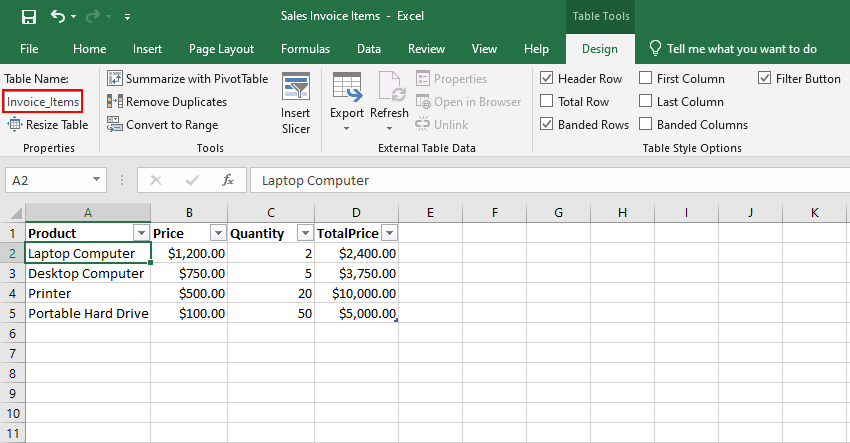Click the quantity cell showing 50

coord(271,313)
